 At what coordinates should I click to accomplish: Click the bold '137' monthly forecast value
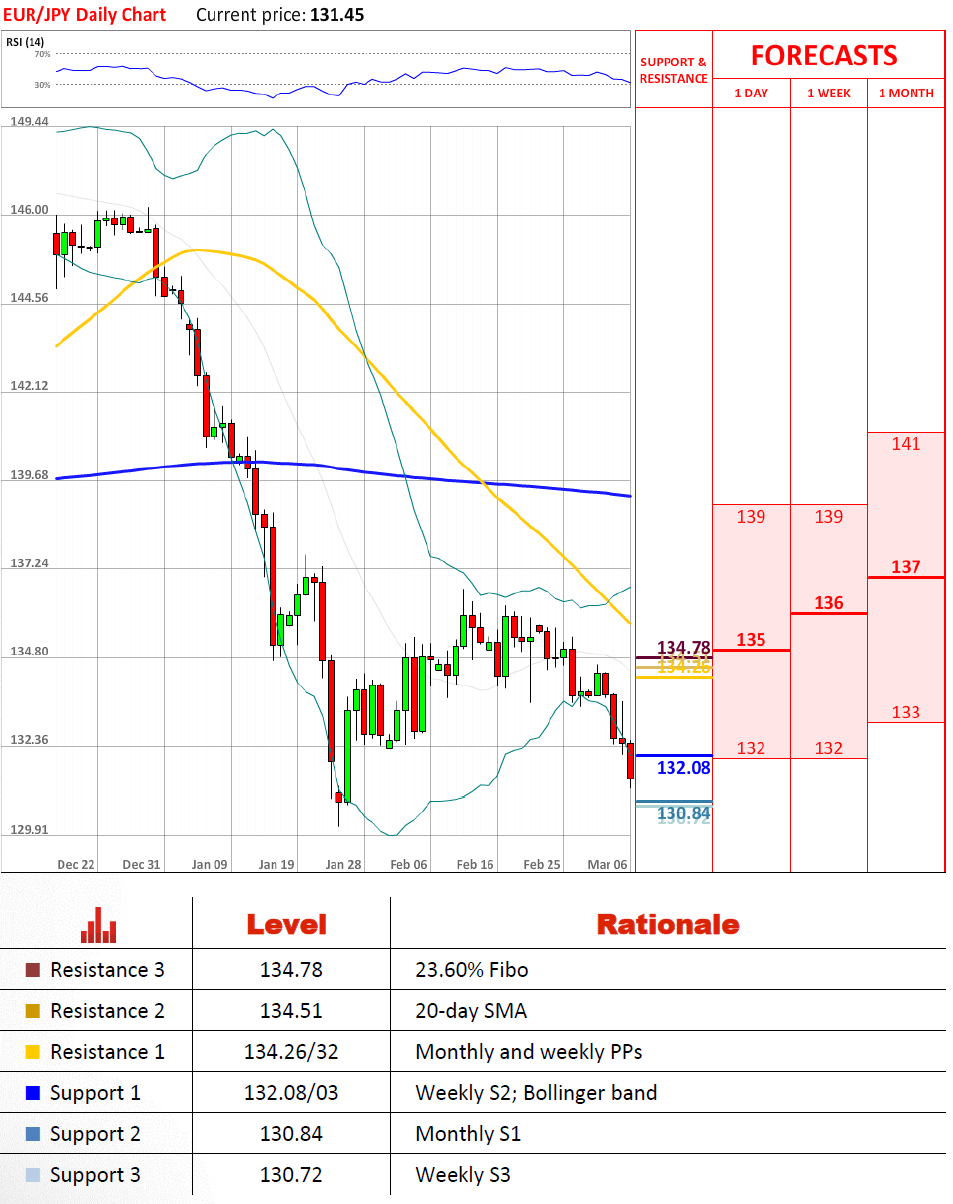coord(906,567)
